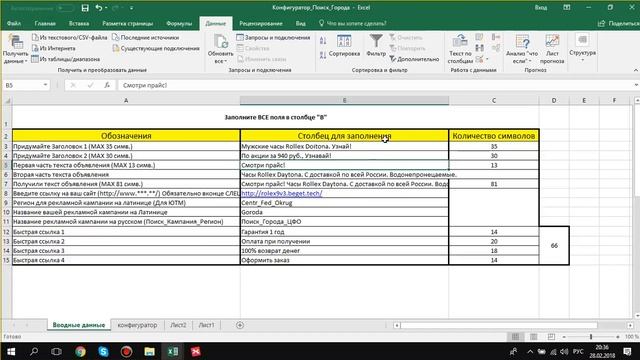Image resolution: width=640 pixels, height=360 pixels.
Task: Open the Файл menu
Action: coord(14,23)
